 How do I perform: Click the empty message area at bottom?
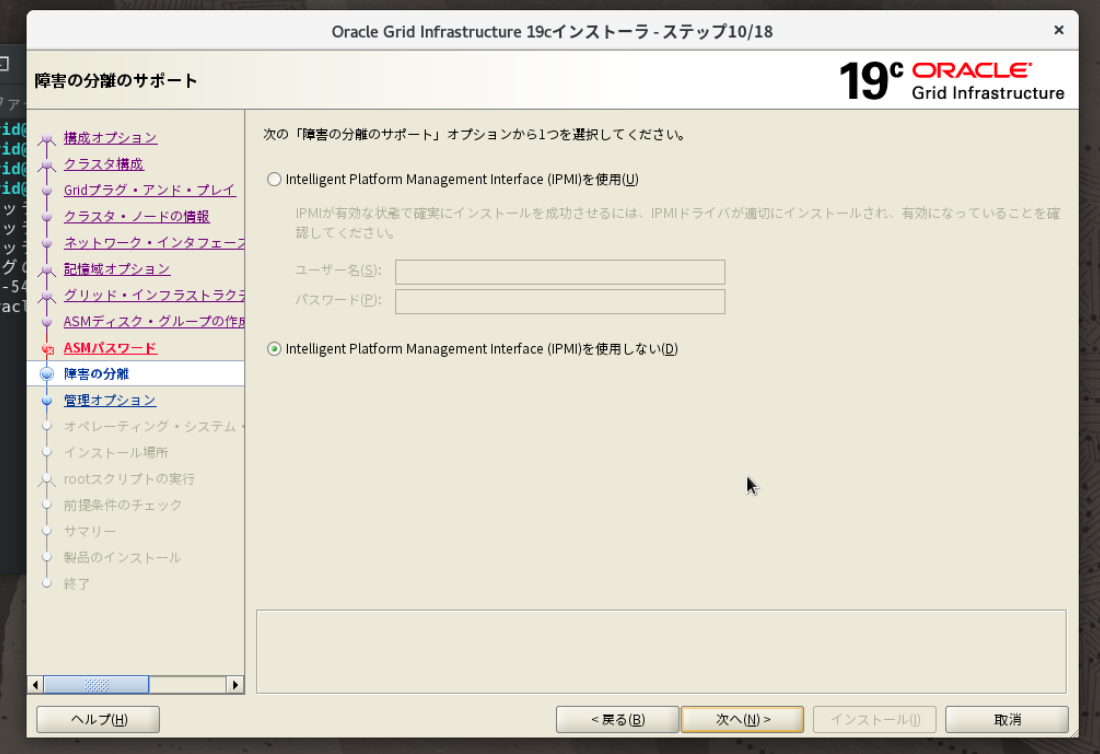click(x=661, y=652)
